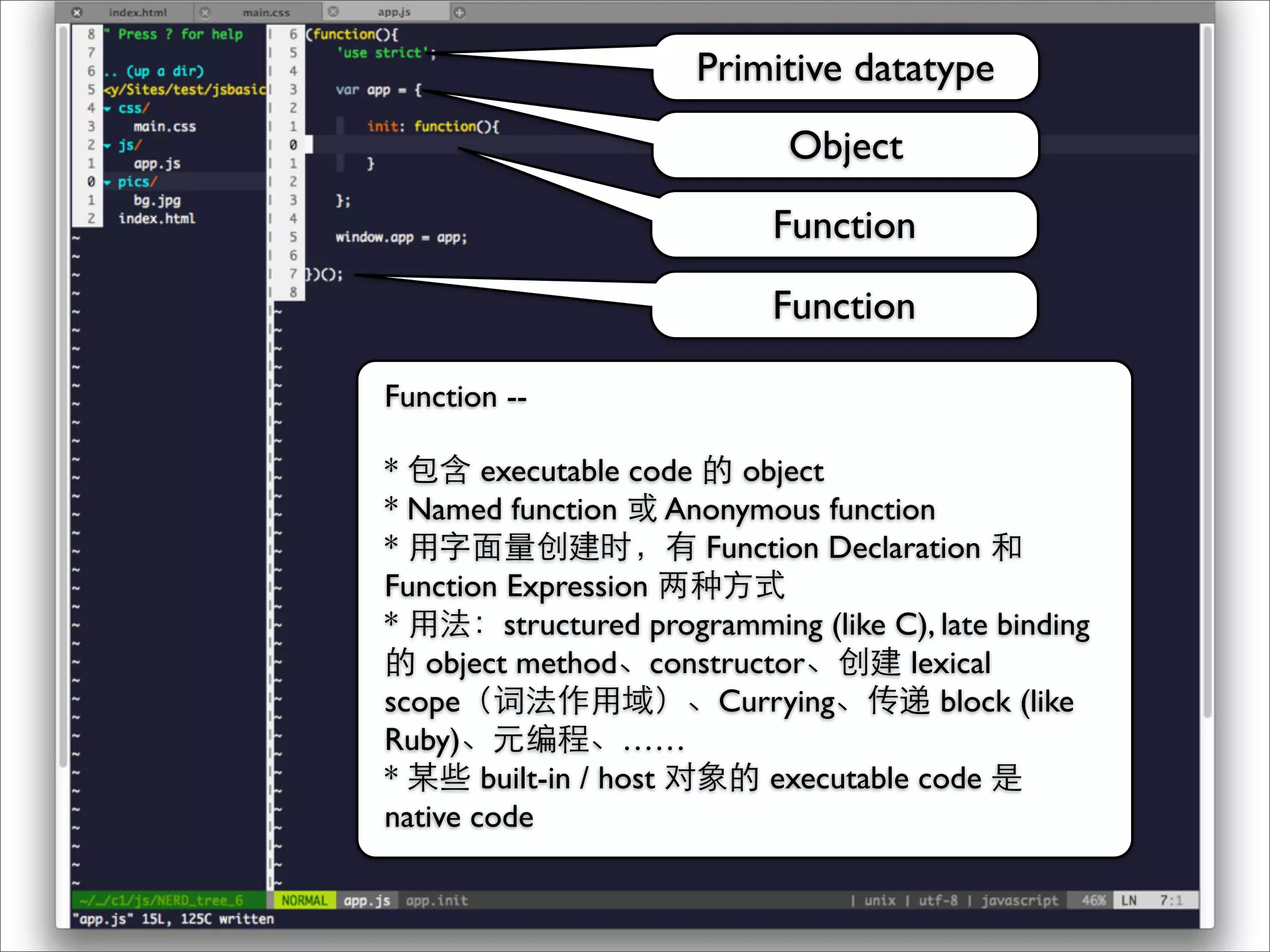This screenshot has width=1270, height=952.
Task: Go to '.. (up a dir)' entry
Action: click(x=154, y=71)
